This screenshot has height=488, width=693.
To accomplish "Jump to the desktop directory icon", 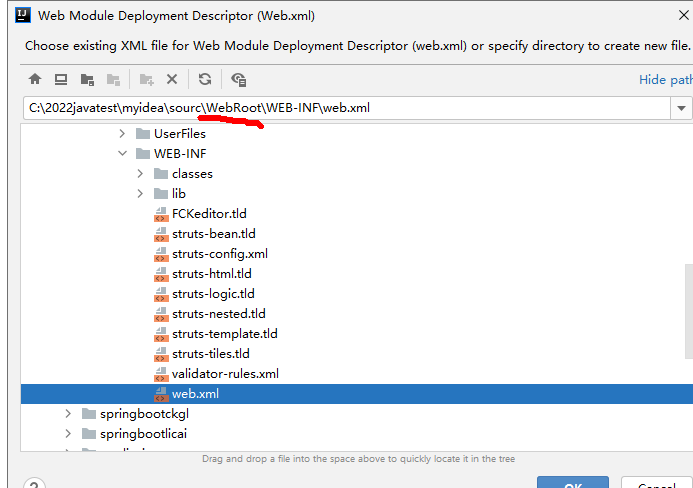I will 61,79.
